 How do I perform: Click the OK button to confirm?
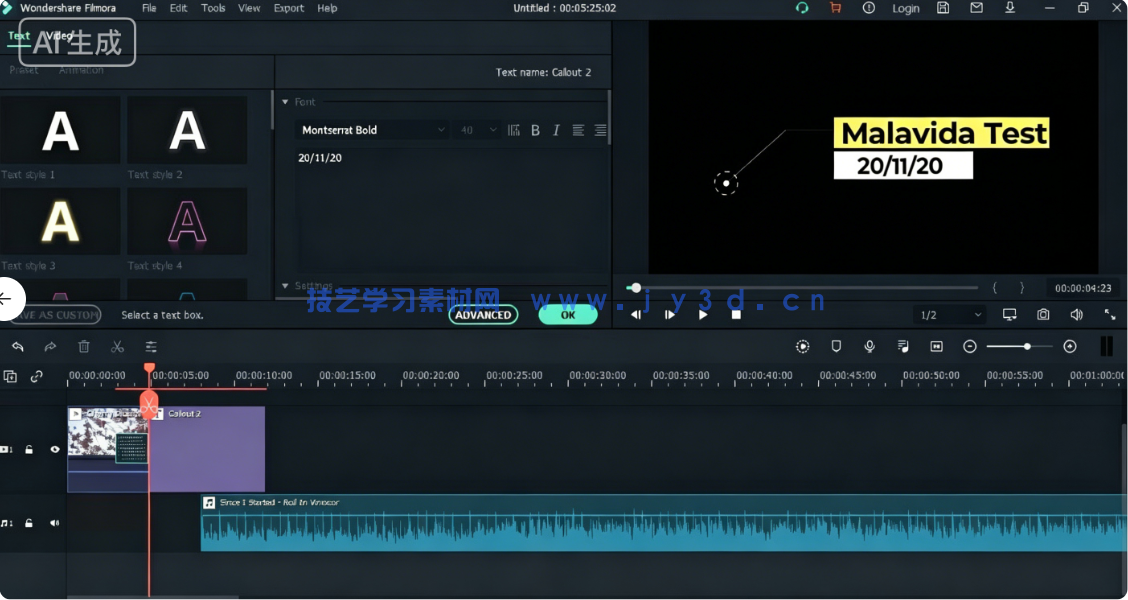click(568, 314)
